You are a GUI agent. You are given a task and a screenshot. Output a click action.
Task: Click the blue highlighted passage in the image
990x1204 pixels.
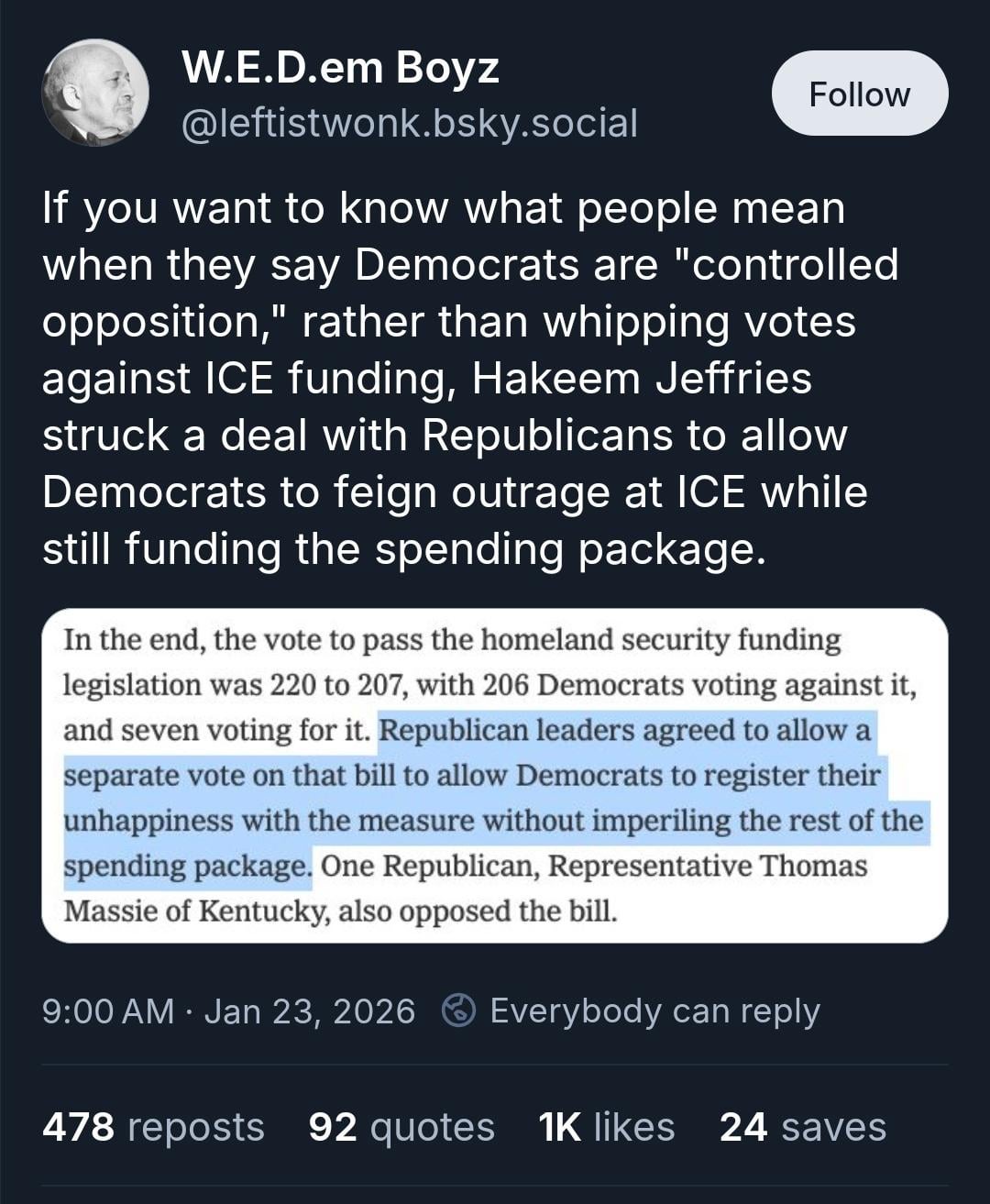[495, 798]
